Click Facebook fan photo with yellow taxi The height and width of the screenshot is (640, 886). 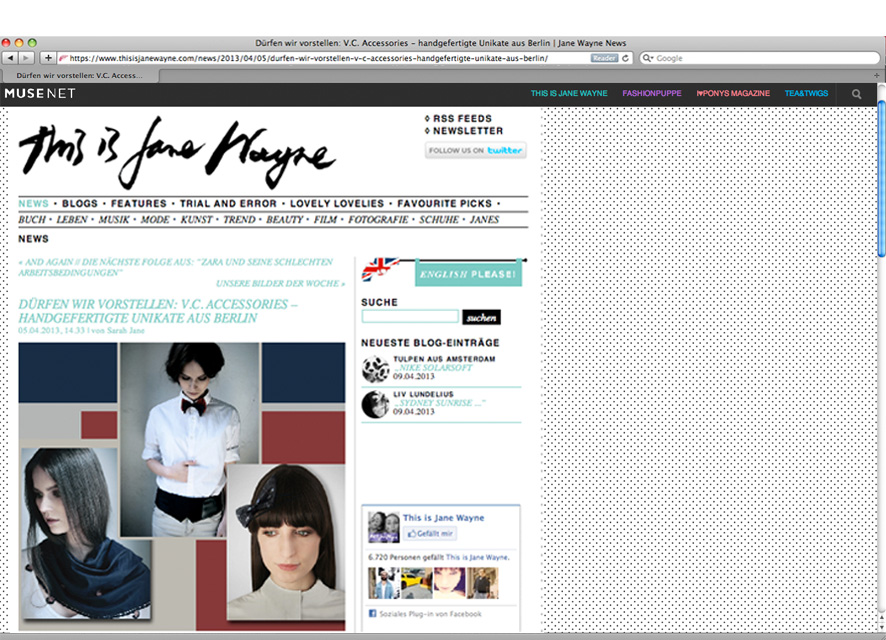coord(416,584)
